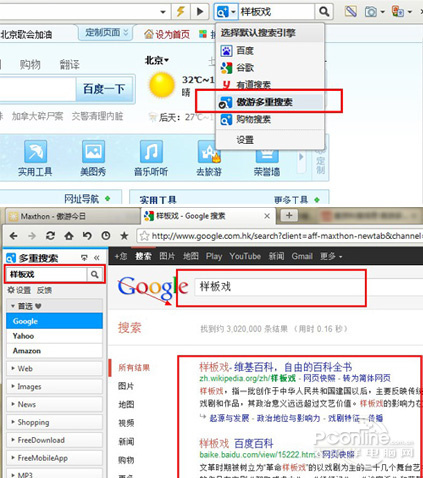
Task: Click the star inside the address bar
Action: pos(144,236)
